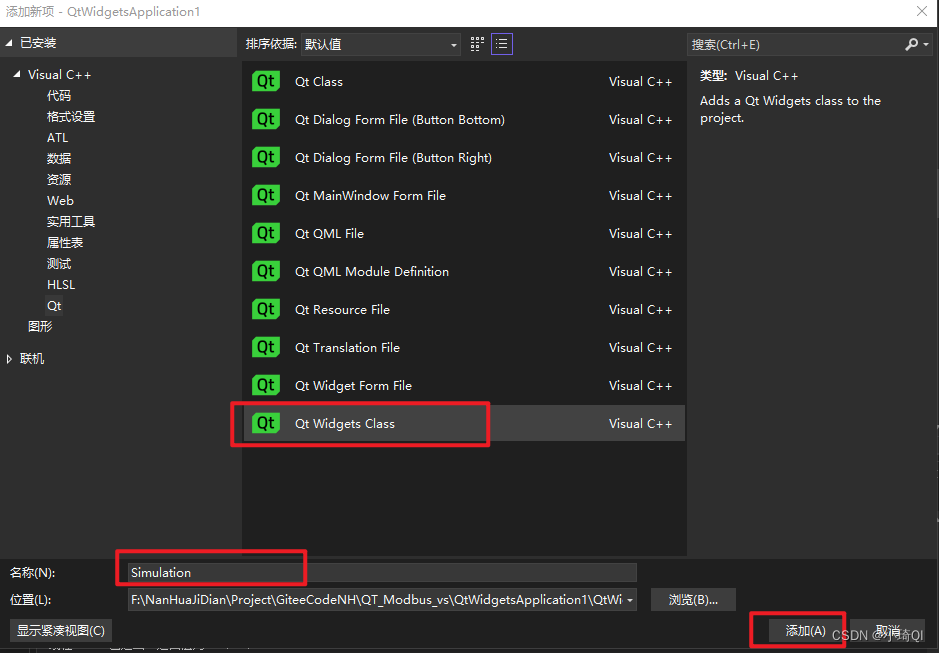Select the Web category
This screenshot has width=939, height=653.
click(60, 201)
